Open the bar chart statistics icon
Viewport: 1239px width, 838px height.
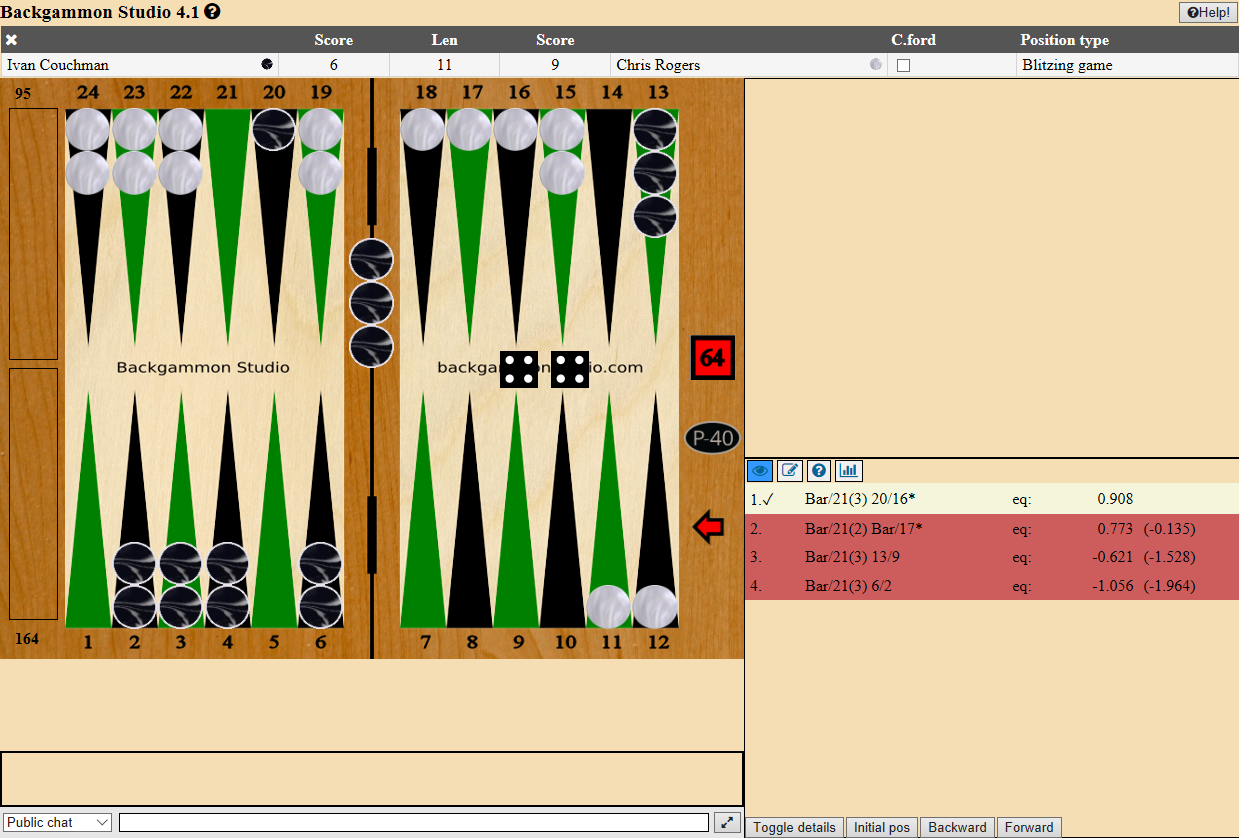(849, 470)
